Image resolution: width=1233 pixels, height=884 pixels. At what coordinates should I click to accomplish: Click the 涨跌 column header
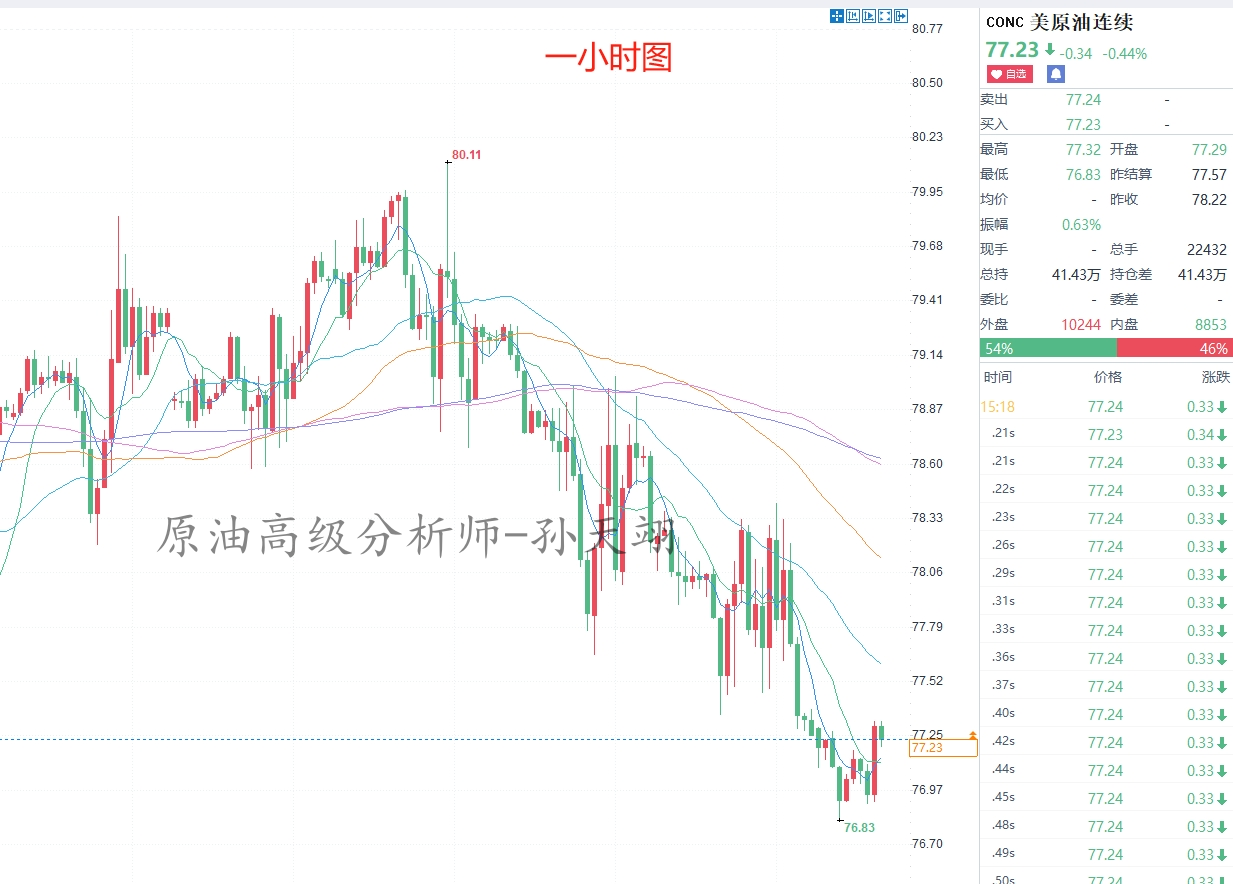coord(1215,377)
